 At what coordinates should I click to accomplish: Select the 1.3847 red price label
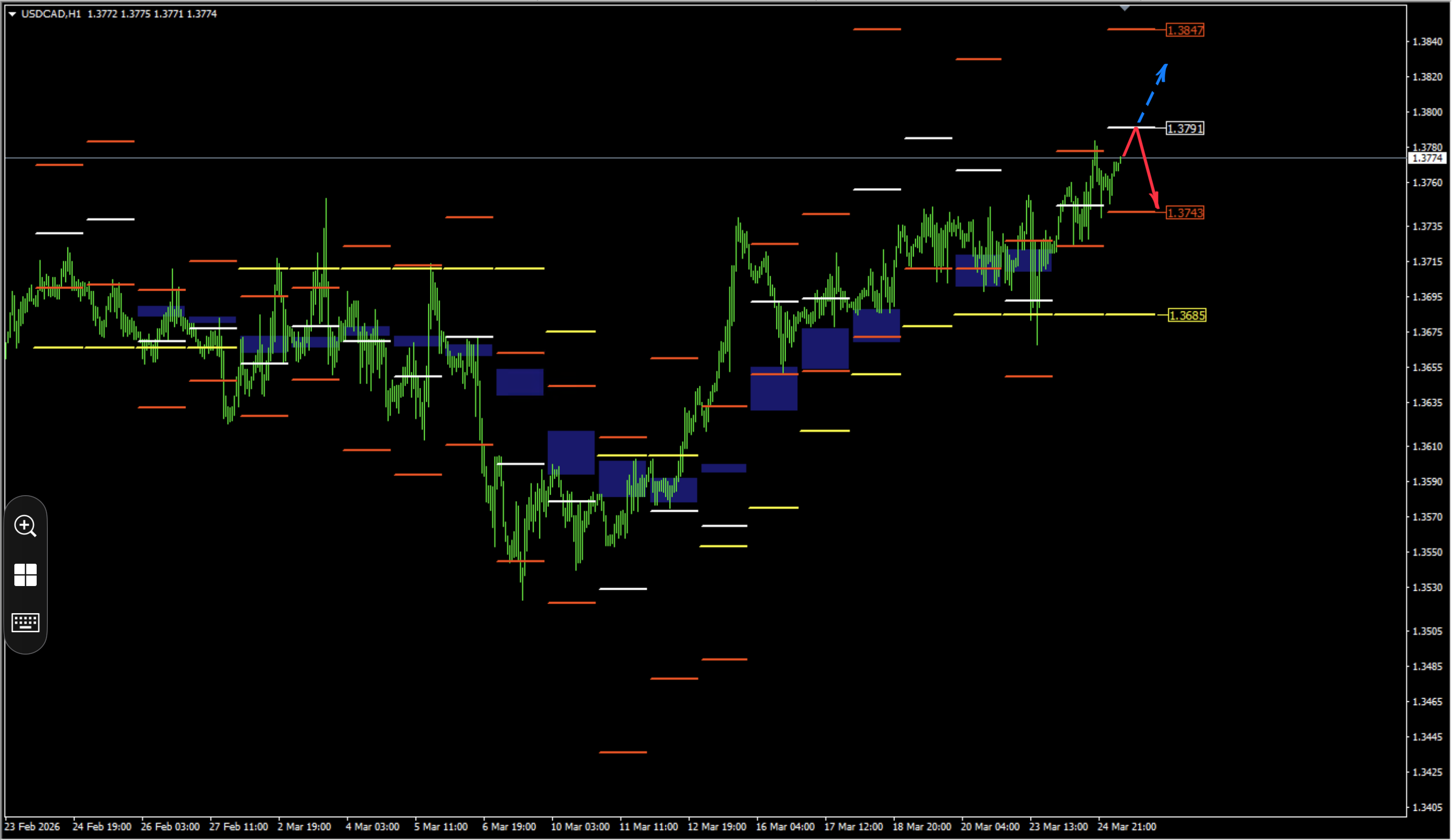1185,30
